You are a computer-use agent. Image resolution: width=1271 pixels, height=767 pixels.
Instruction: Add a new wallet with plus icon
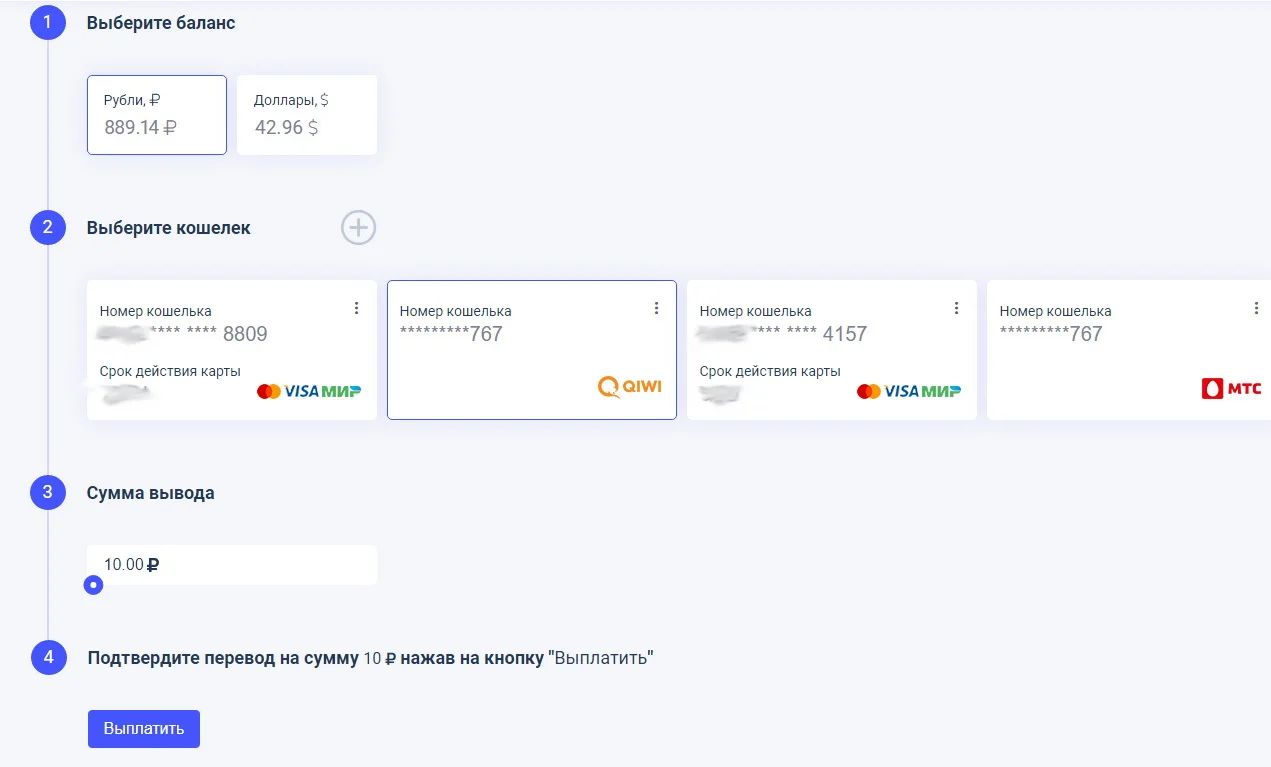[x=358, y=228]
